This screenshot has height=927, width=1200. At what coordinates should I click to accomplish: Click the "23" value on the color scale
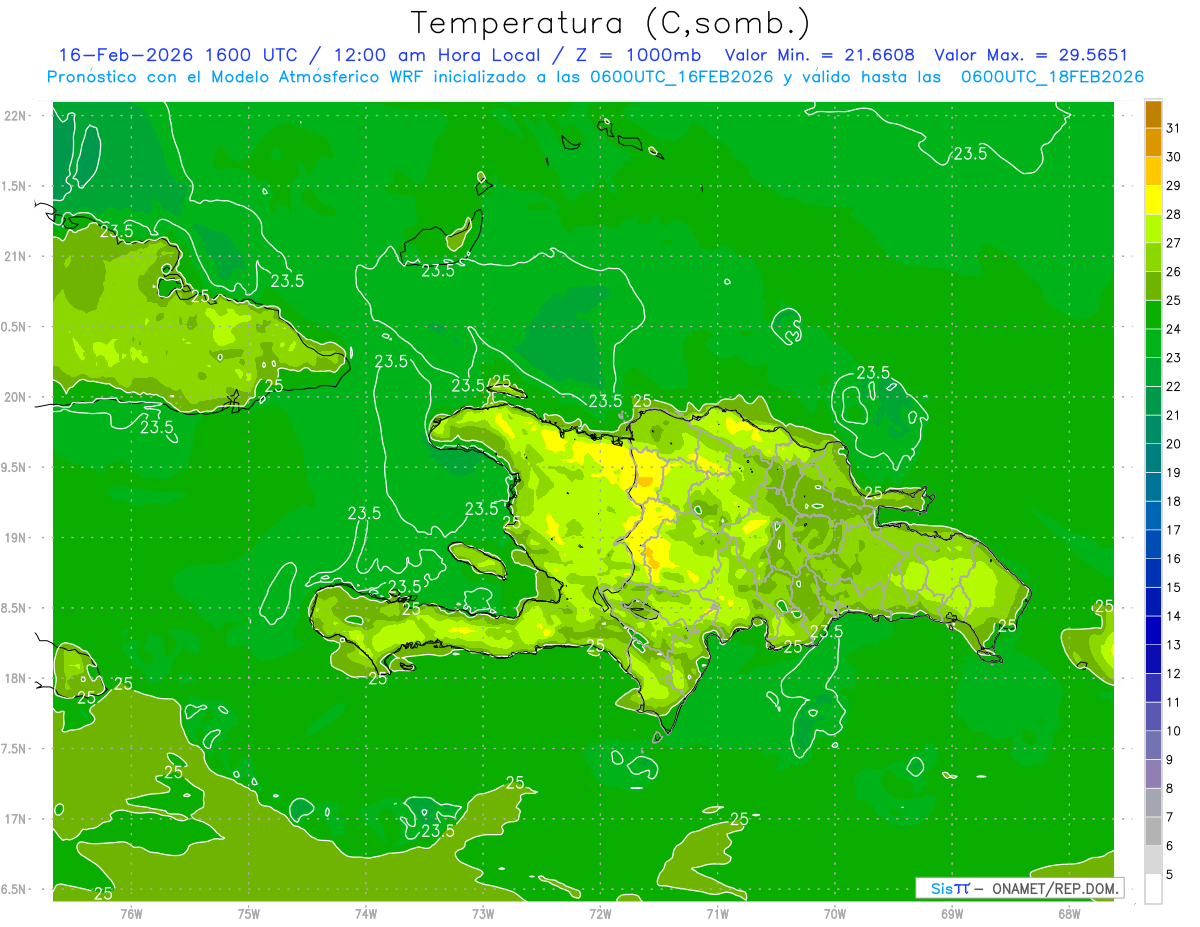click(x=1174, y=358)
